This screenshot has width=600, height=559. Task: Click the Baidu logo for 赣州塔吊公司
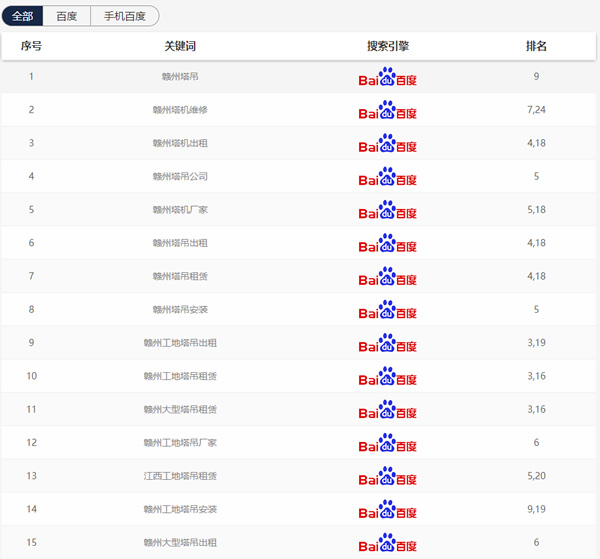(x=387, y=176)
